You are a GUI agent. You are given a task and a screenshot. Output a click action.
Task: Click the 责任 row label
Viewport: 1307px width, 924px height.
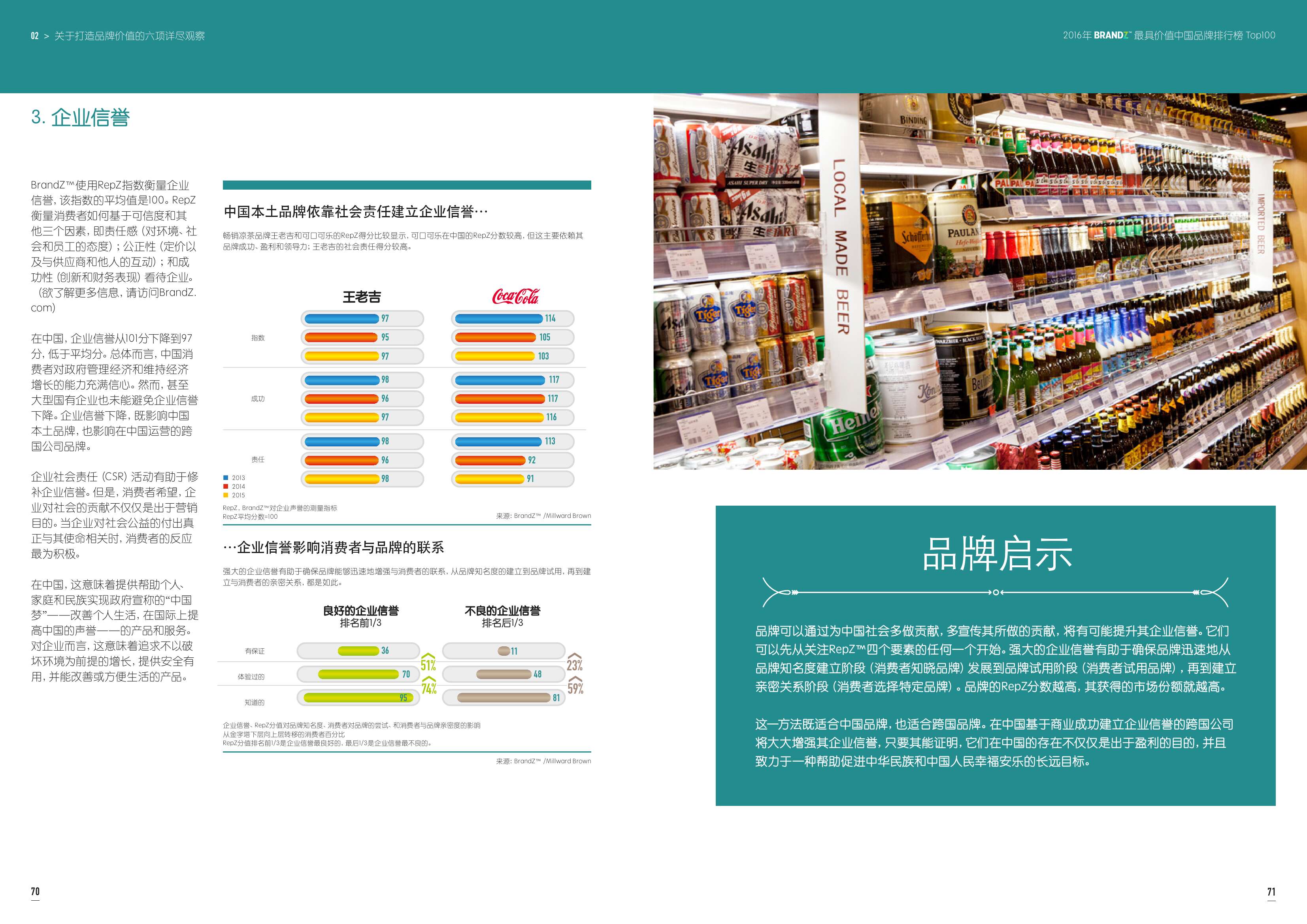tap(258, 460)
